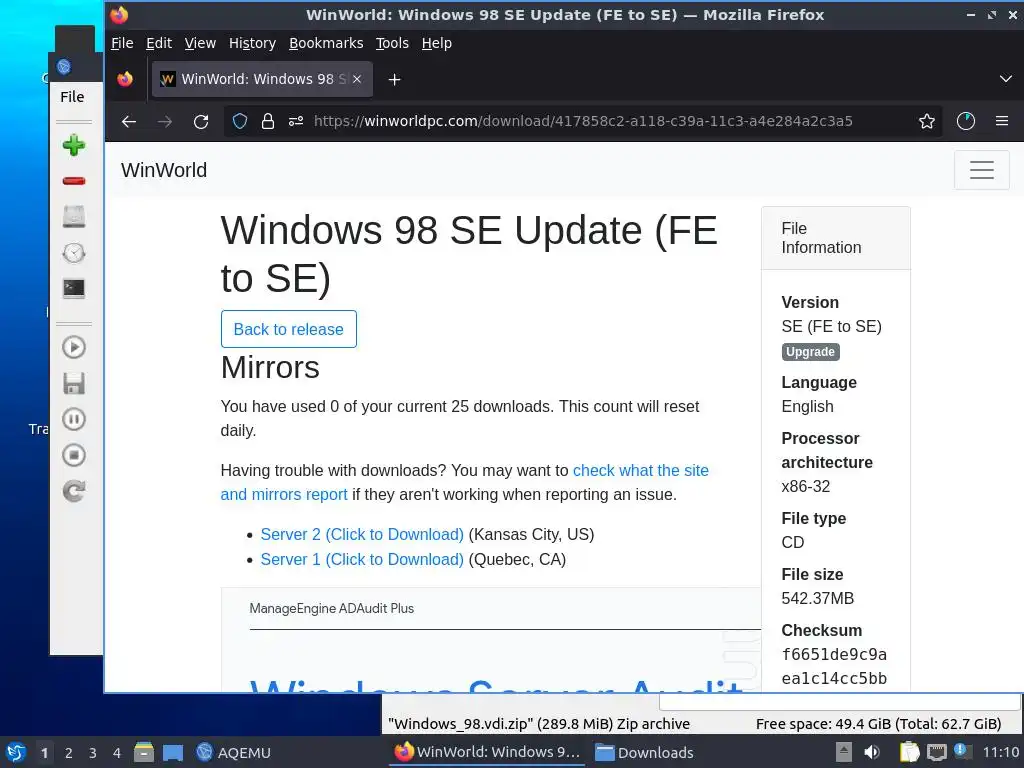Switch to workspace 4

click(x=117, y=753)
